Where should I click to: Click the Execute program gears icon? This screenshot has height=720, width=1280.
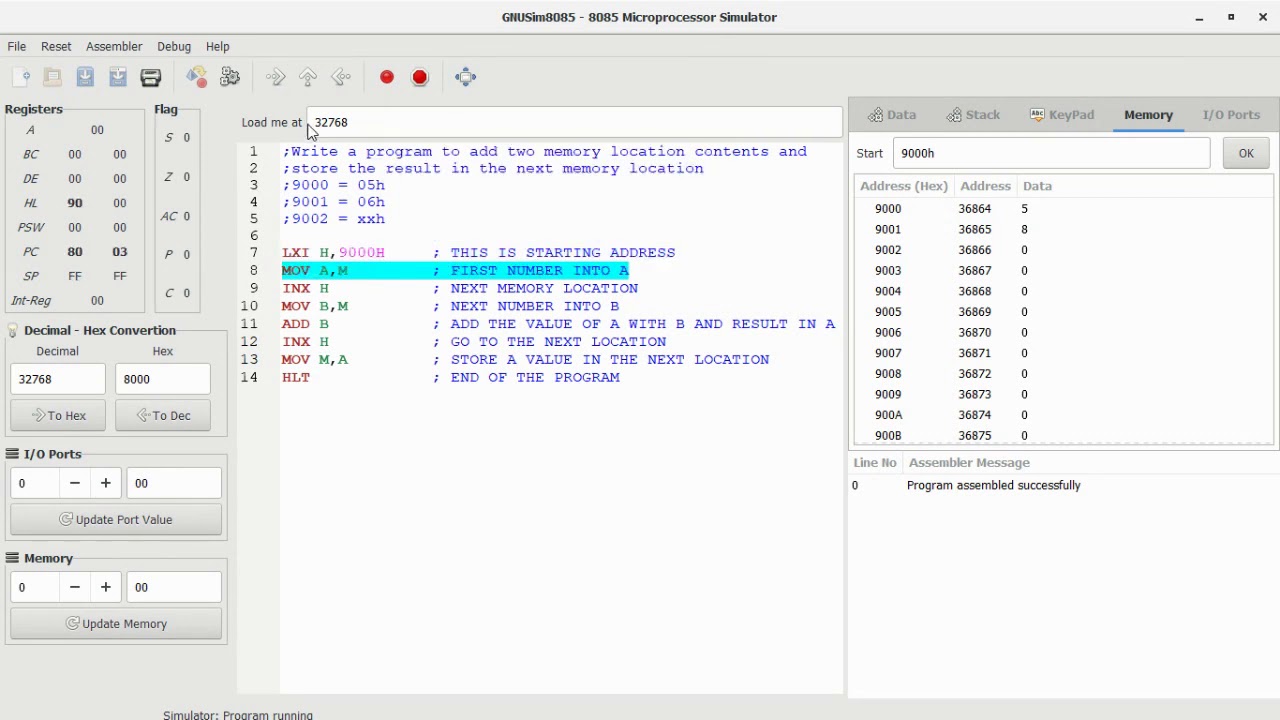pos(230,77)
